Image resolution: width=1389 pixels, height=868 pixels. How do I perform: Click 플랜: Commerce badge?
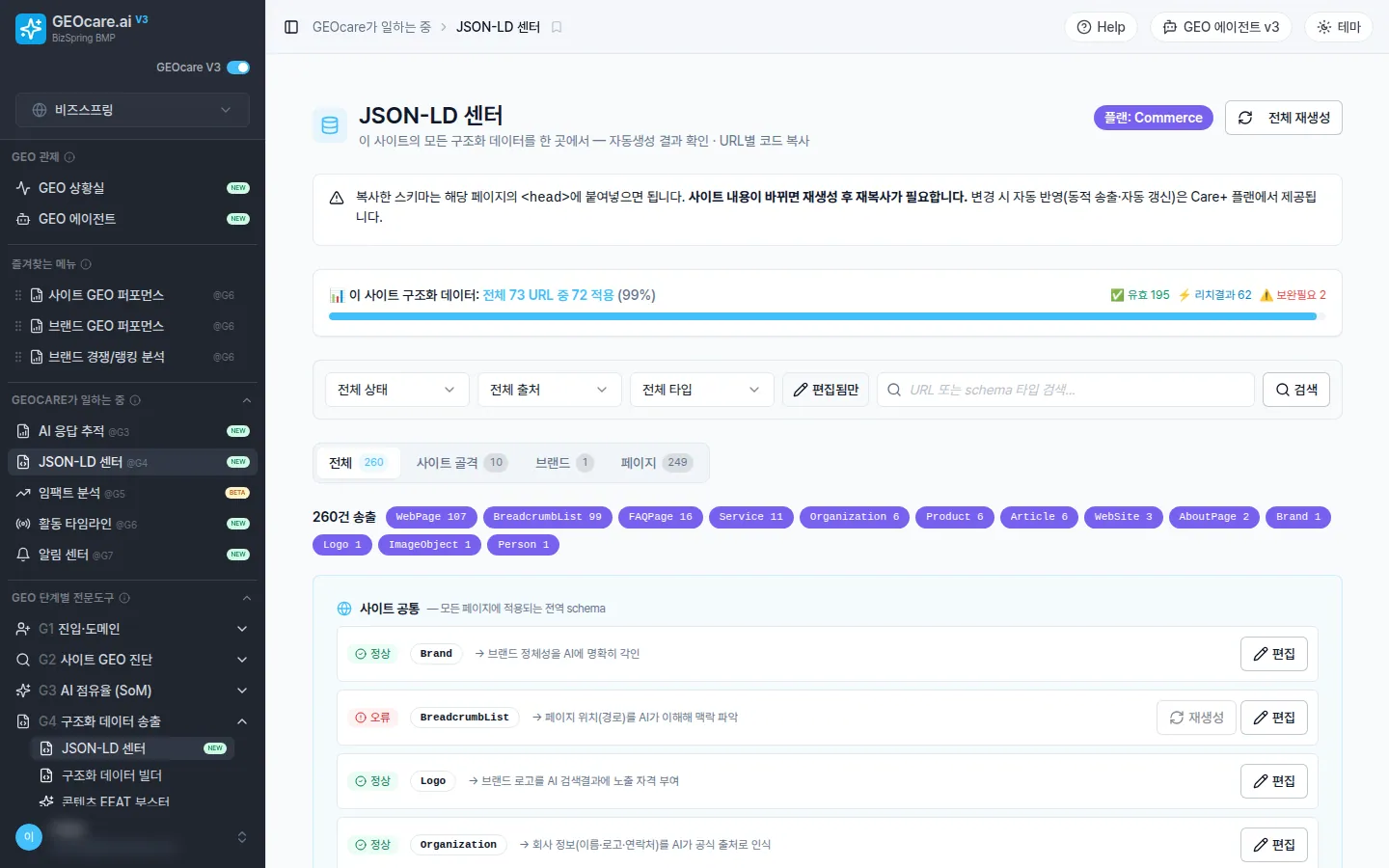pyautogui.click(x=1154, y=118)
